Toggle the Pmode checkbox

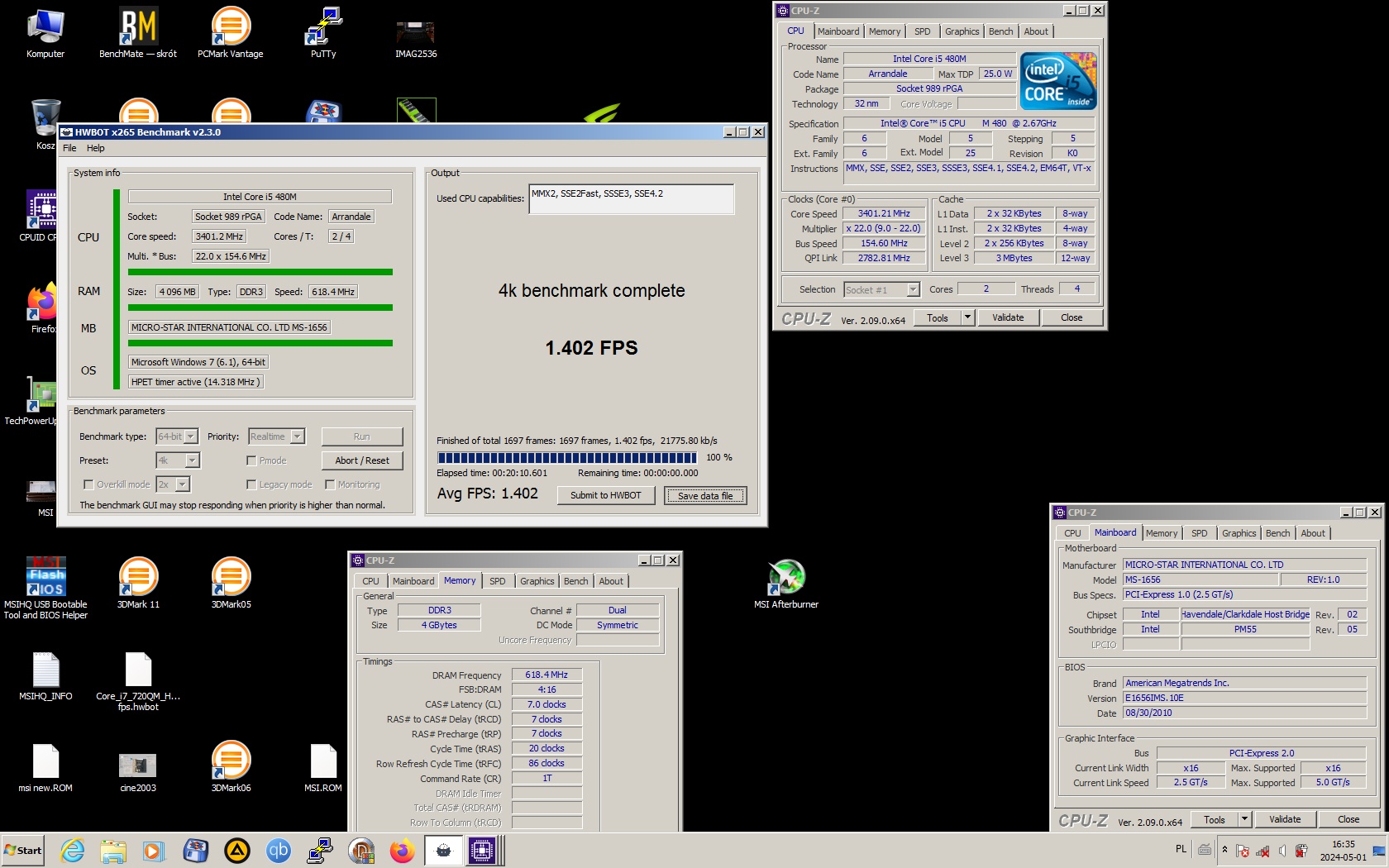click(251, 460)
